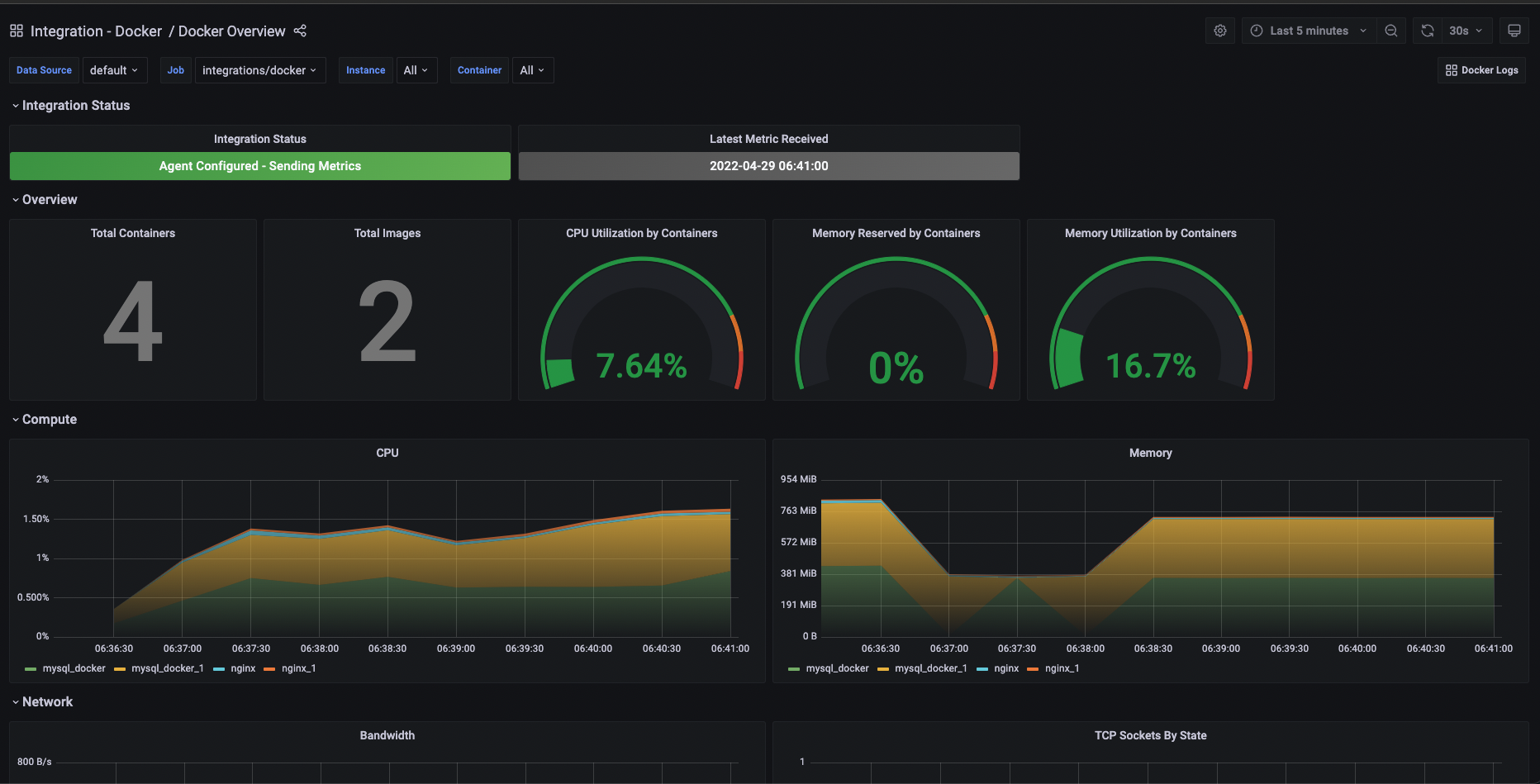Cycle view mode with monitor icon
This screenshot has height=784, width=1540.
(x=1514, y=31)
